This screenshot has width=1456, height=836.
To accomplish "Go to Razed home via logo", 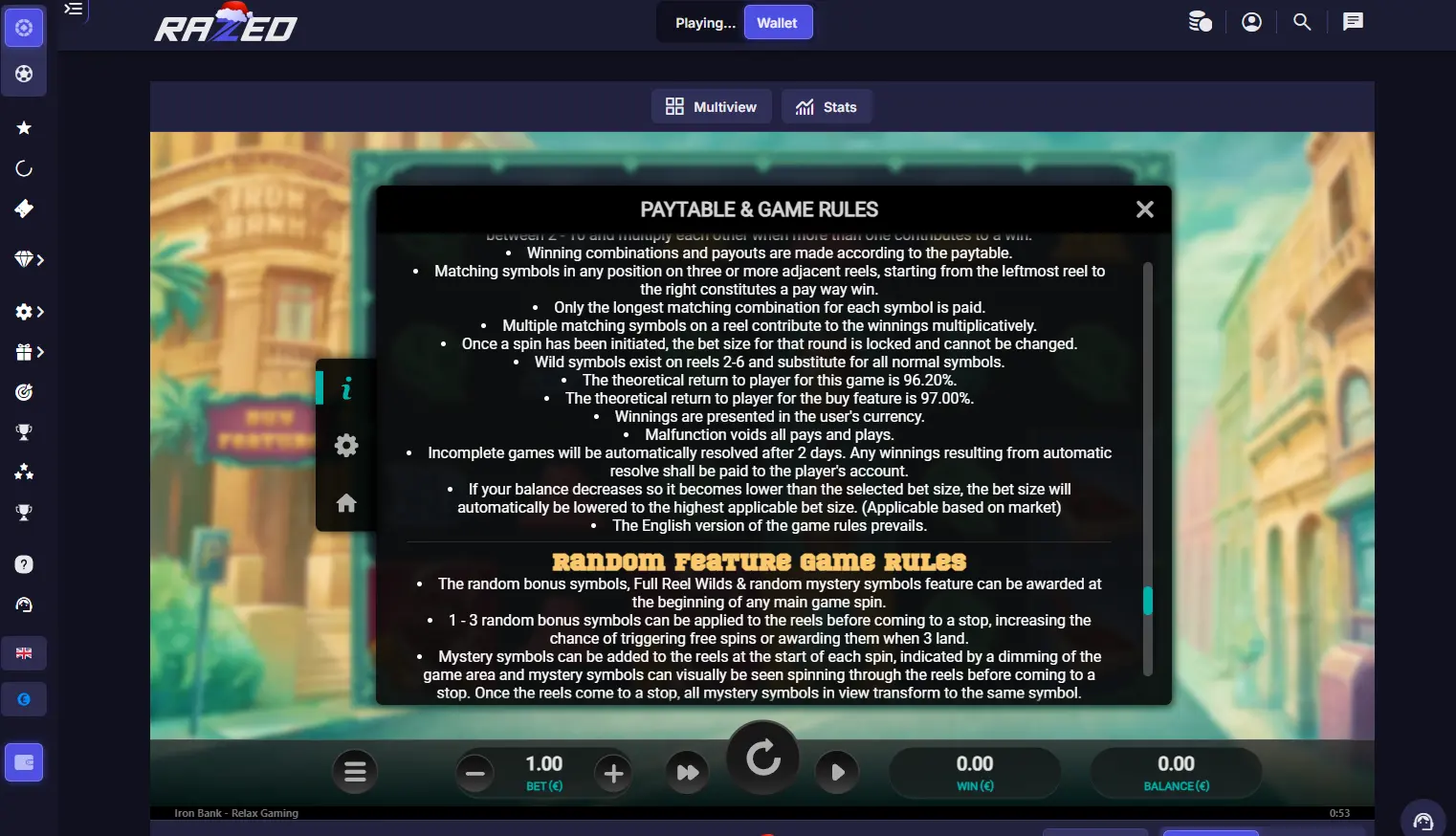I will 226,24.
